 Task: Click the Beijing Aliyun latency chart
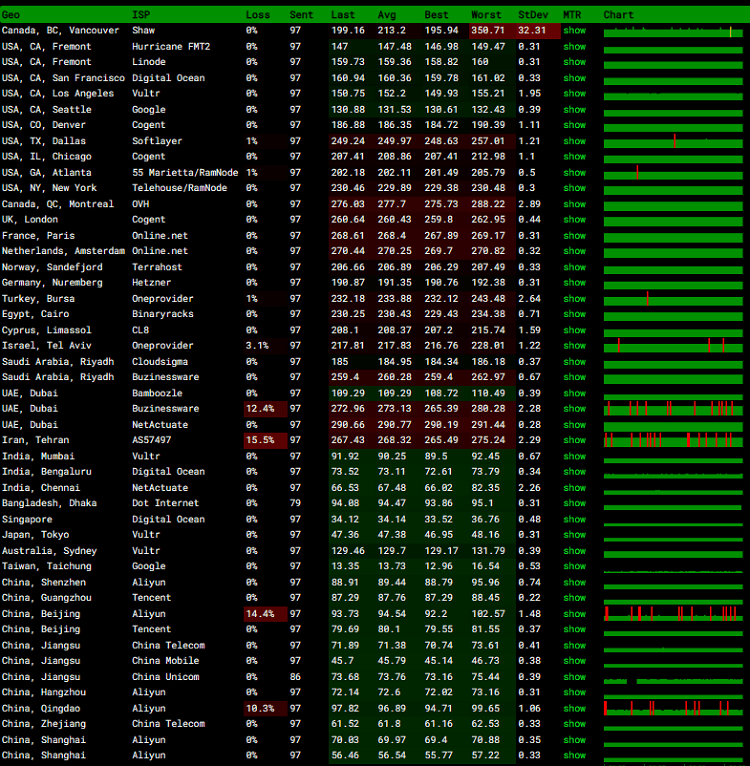pyautogui.click(x=673, y=614)
